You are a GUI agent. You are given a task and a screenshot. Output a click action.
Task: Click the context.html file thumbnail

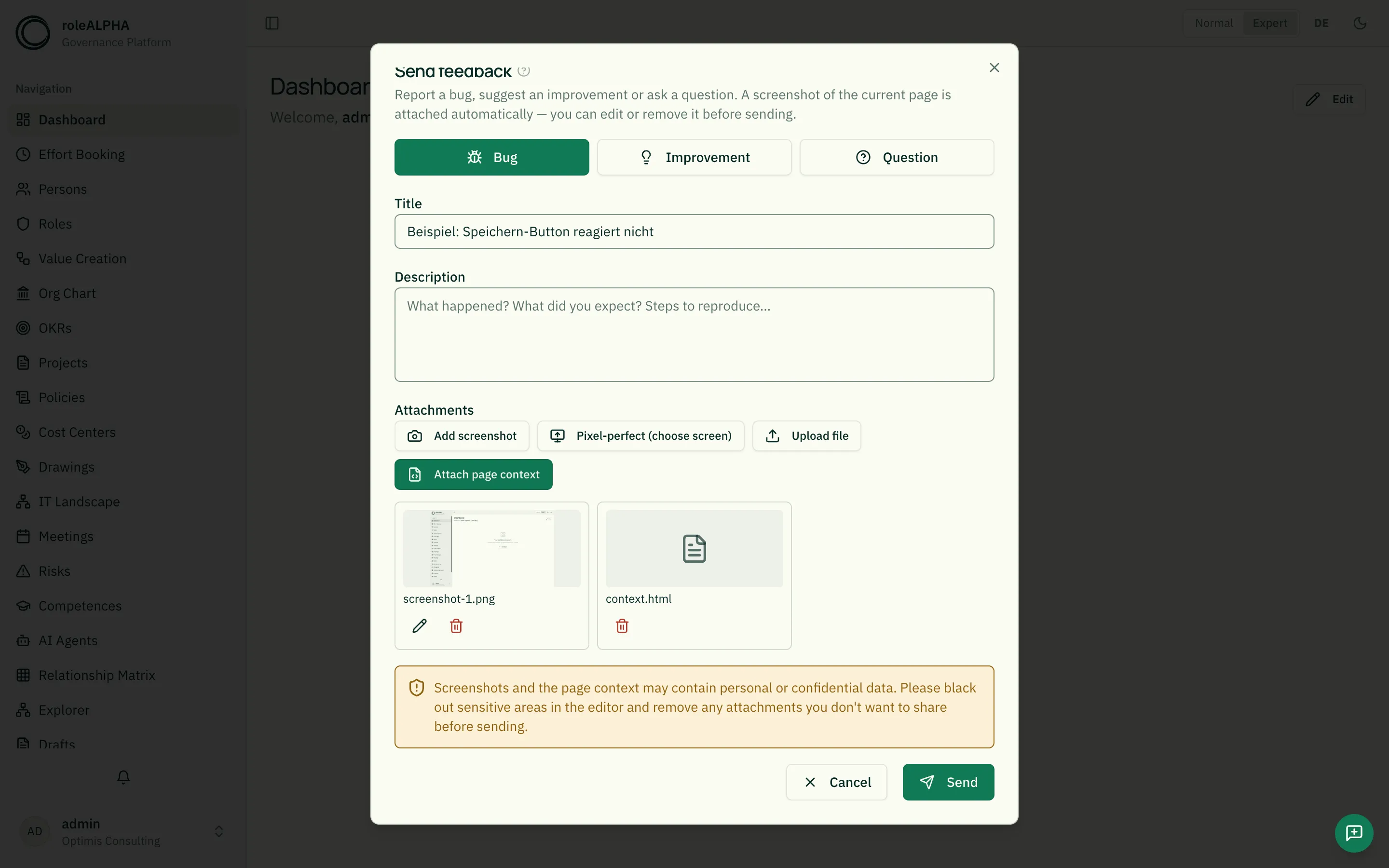[x=694, y=549]
